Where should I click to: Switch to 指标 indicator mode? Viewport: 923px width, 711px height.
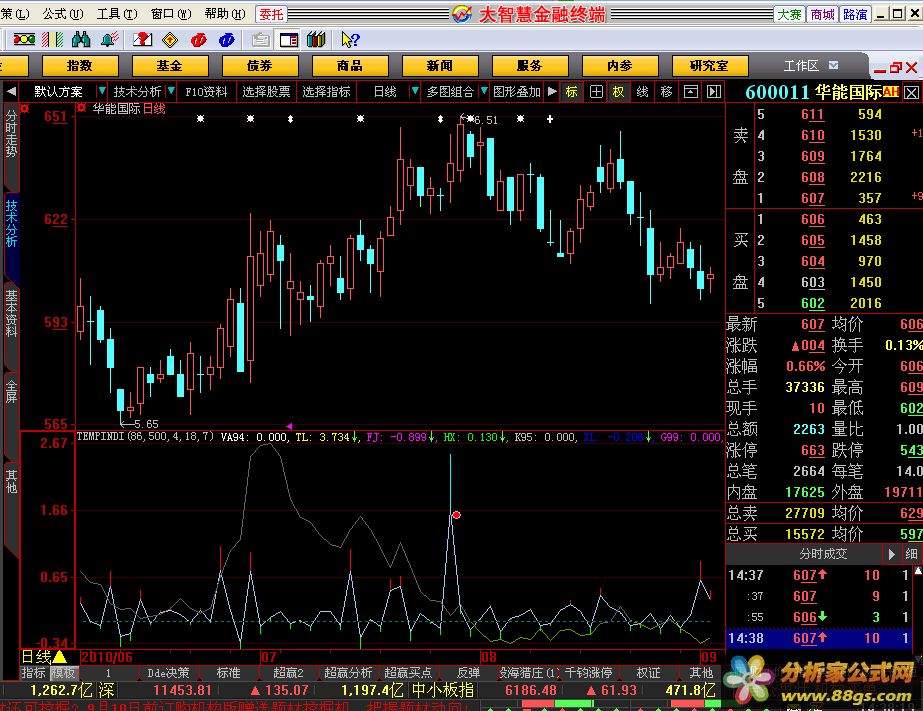(x=33, y=673)
